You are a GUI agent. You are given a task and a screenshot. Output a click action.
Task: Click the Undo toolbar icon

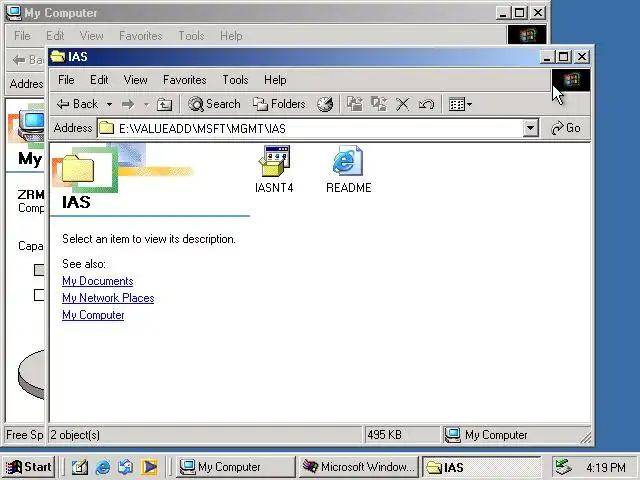tap(426, 104)
